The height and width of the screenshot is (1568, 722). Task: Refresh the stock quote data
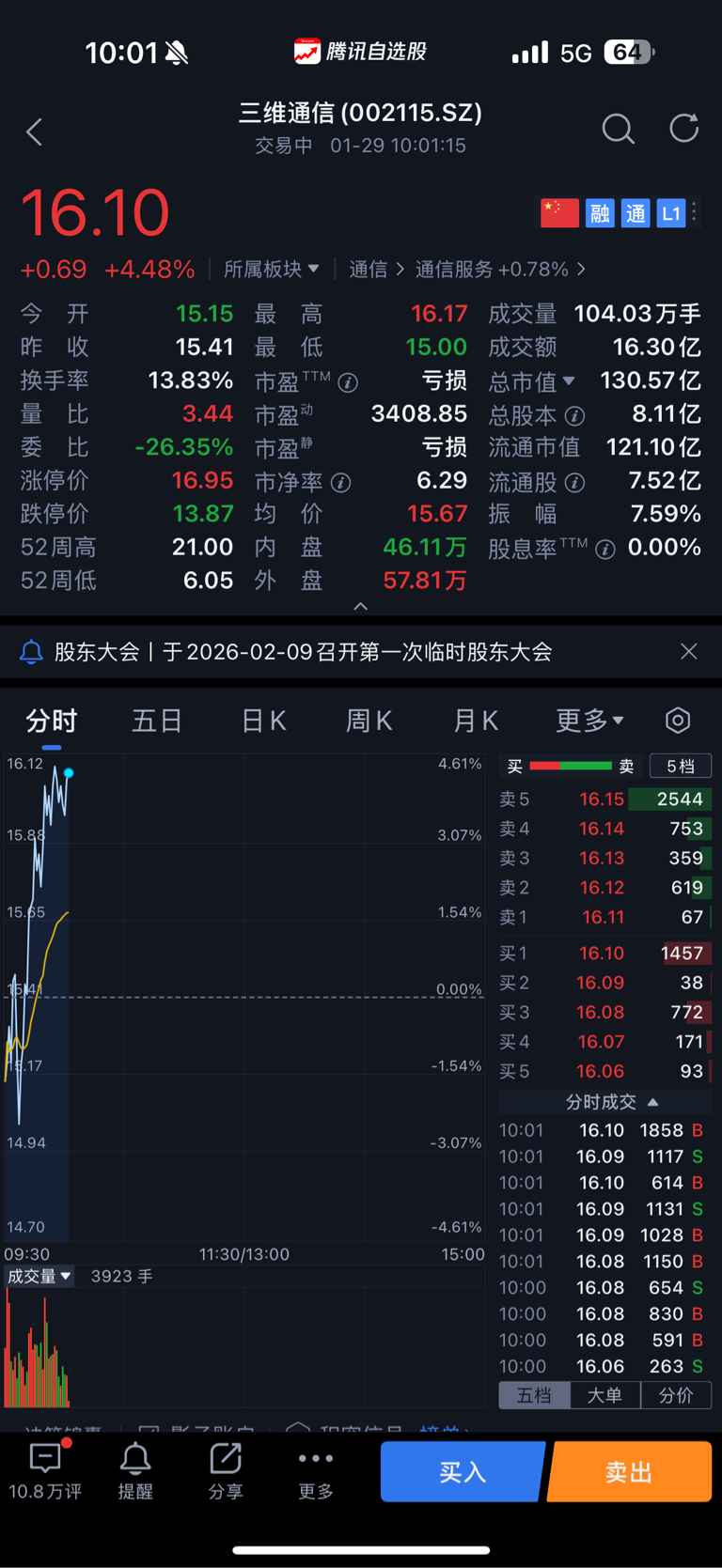(x=683, y=129)
